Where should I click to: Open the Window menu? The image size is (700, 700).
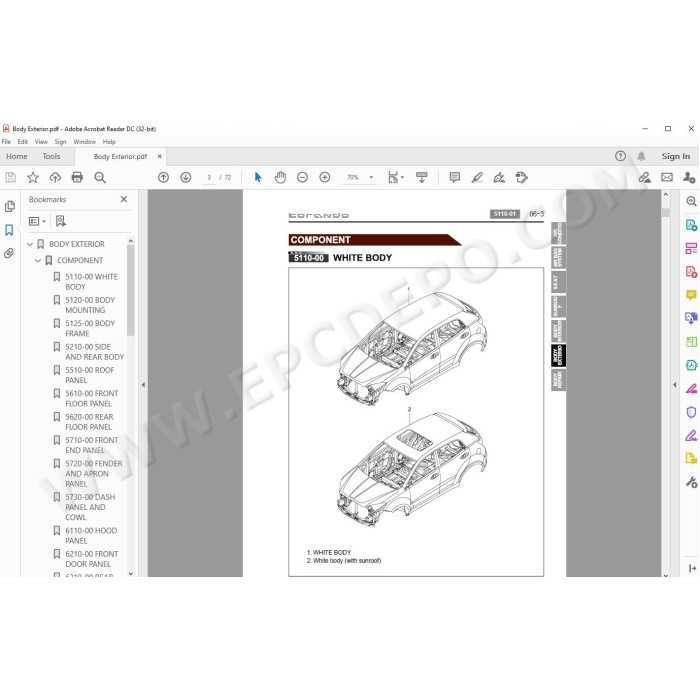84,142
